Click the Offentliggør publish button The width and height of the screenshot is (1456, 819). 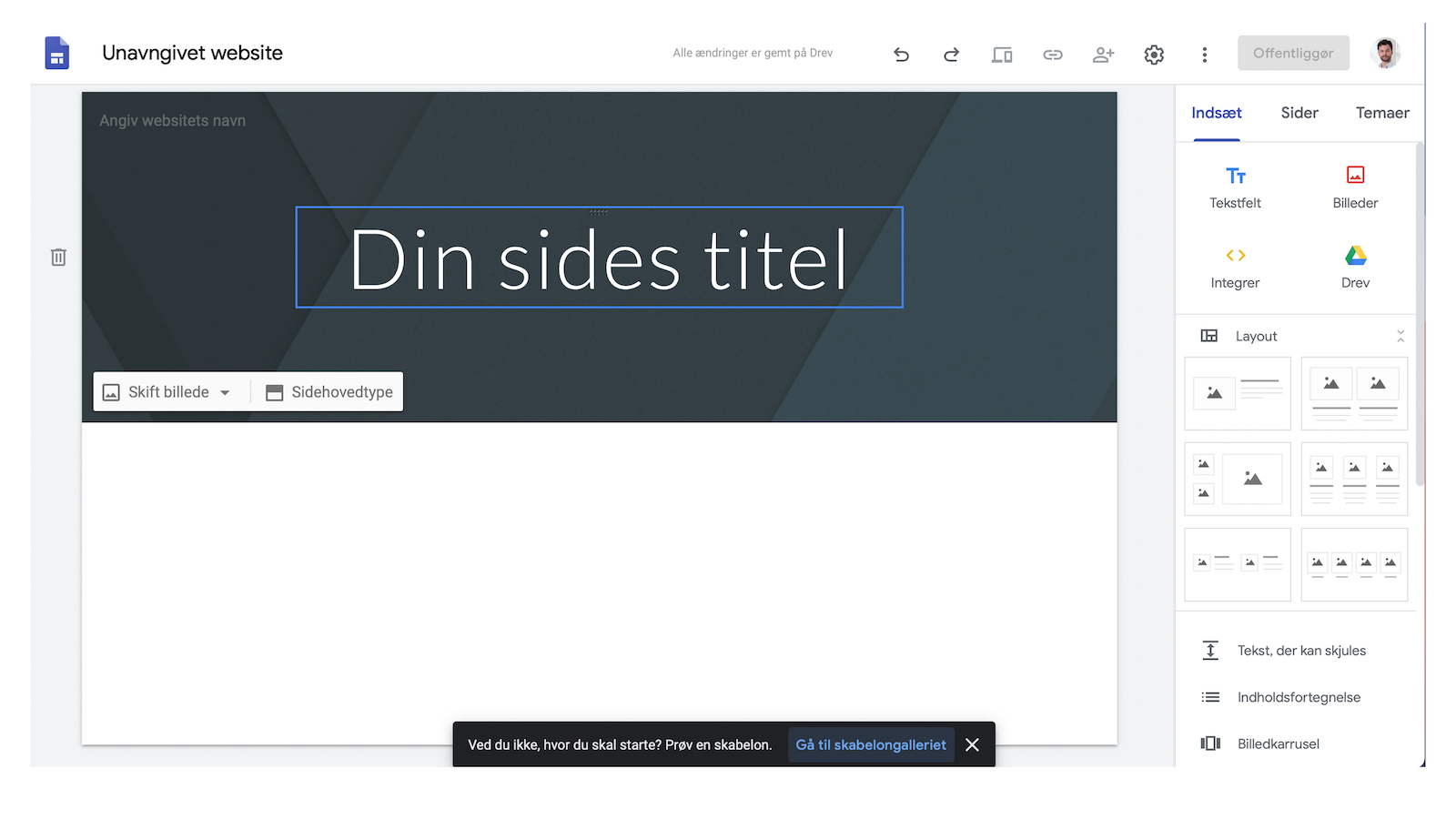(1293, 53)
